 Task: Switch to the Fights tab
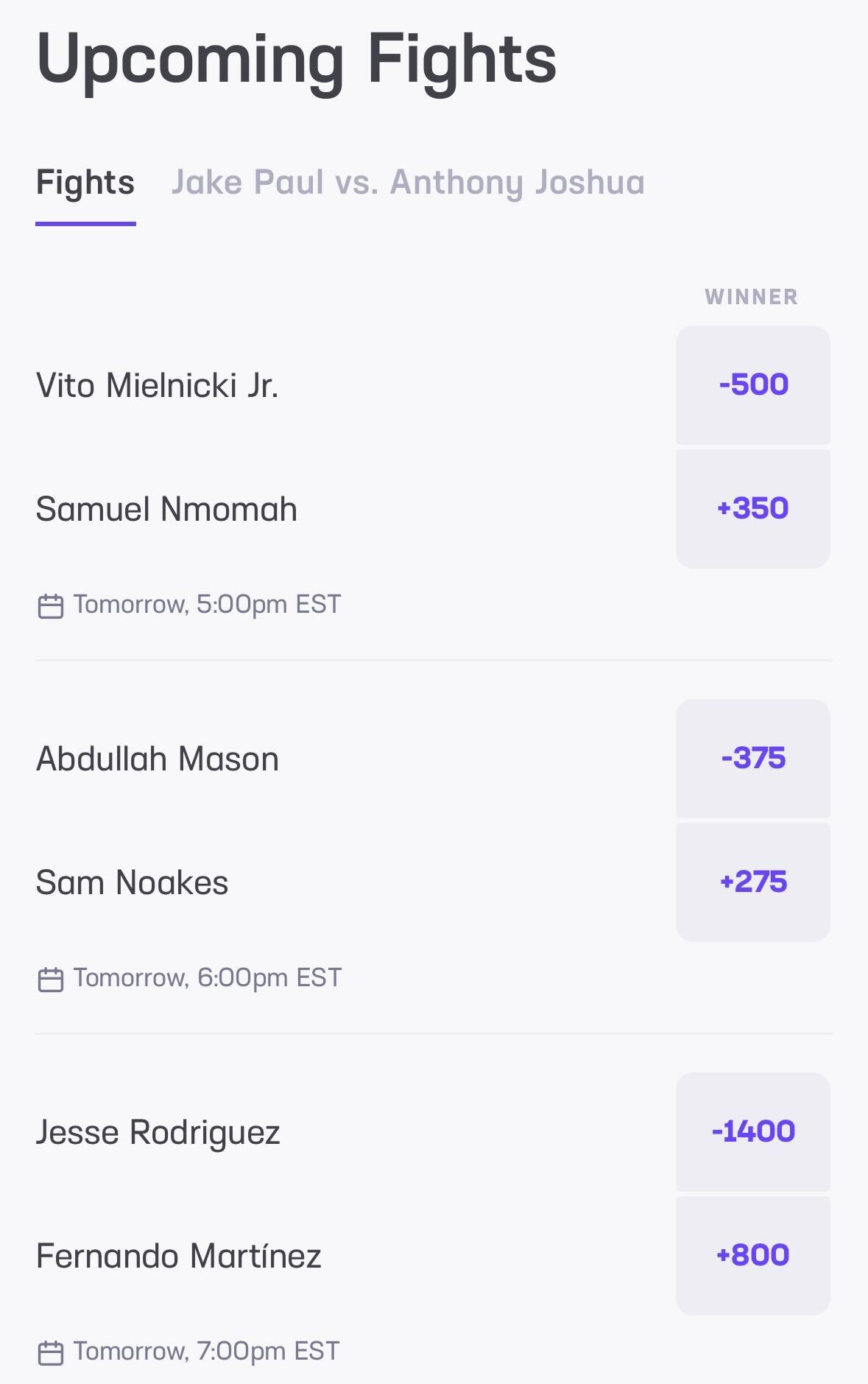pyautogui.click(x=85, y=183)
